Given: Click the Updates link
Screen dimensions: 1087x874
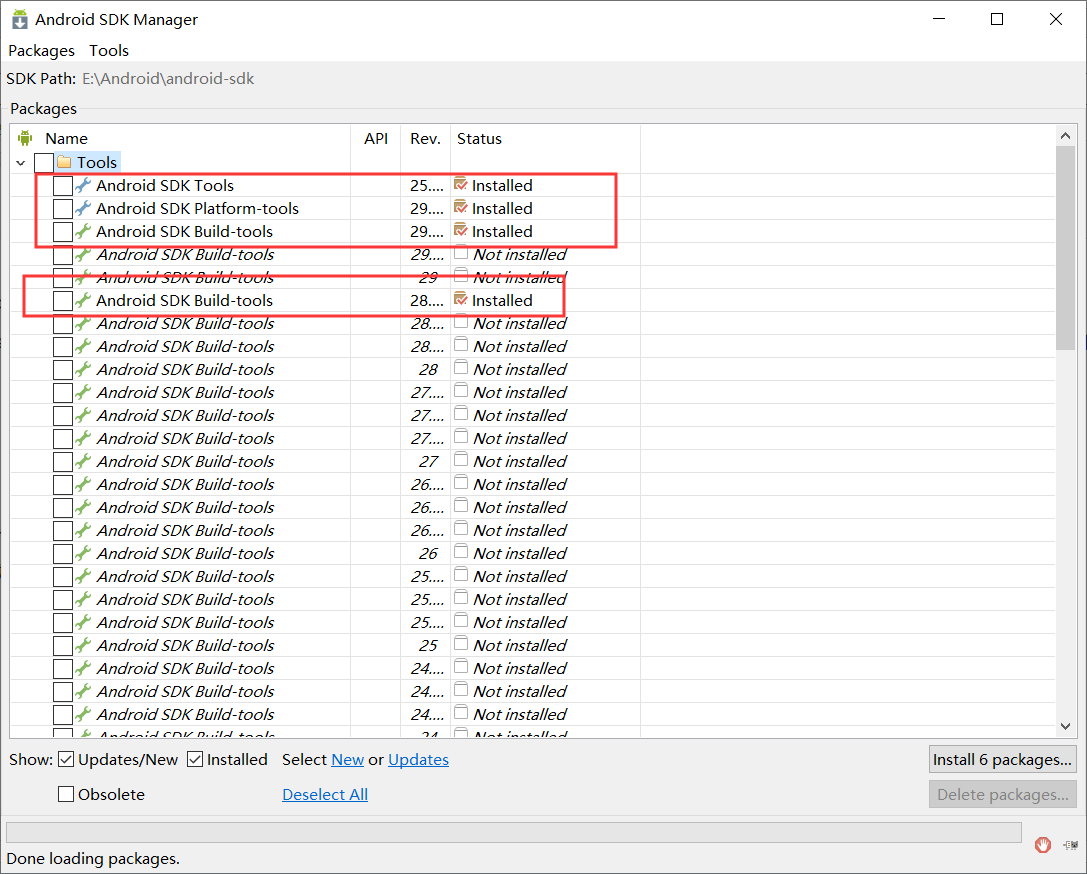Looking at the screenshot, I should [x=418, y=760].
